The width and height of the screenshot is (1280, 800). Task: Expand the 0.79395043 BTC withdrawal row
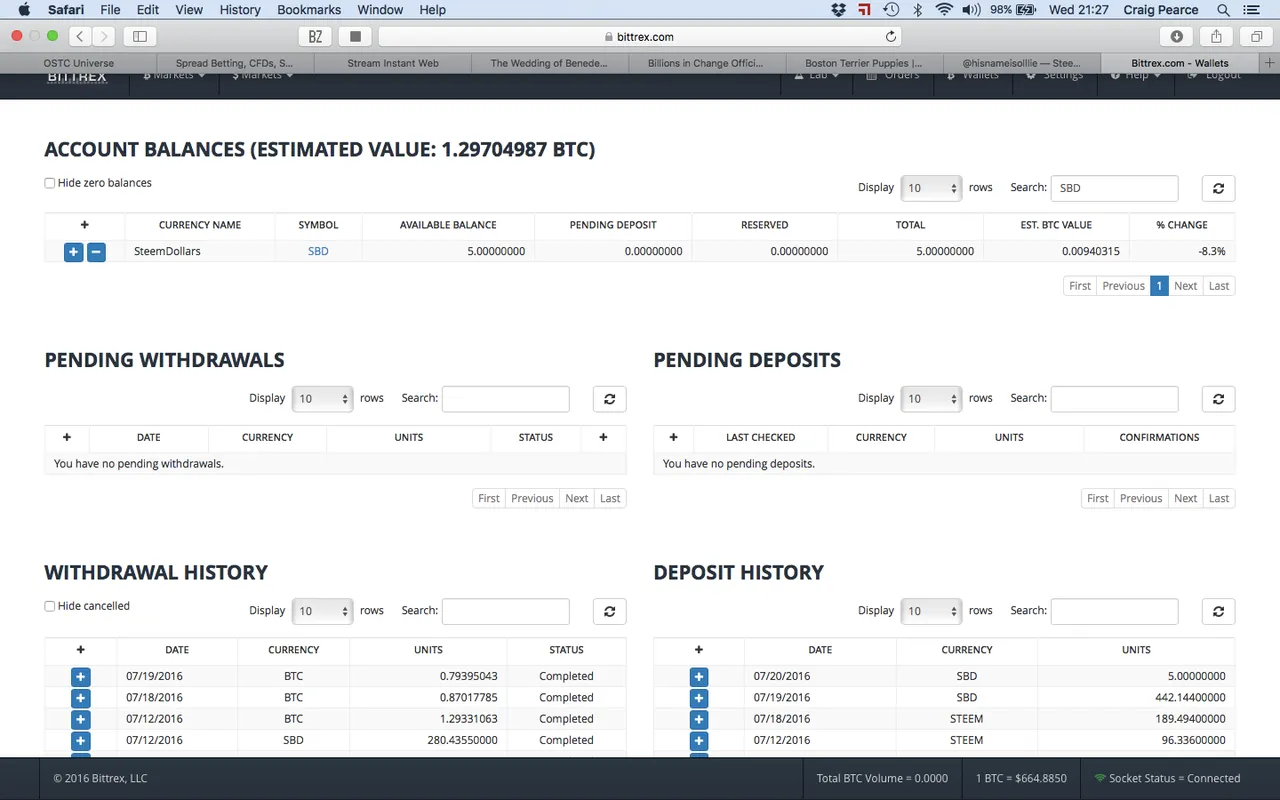(81, 677)
